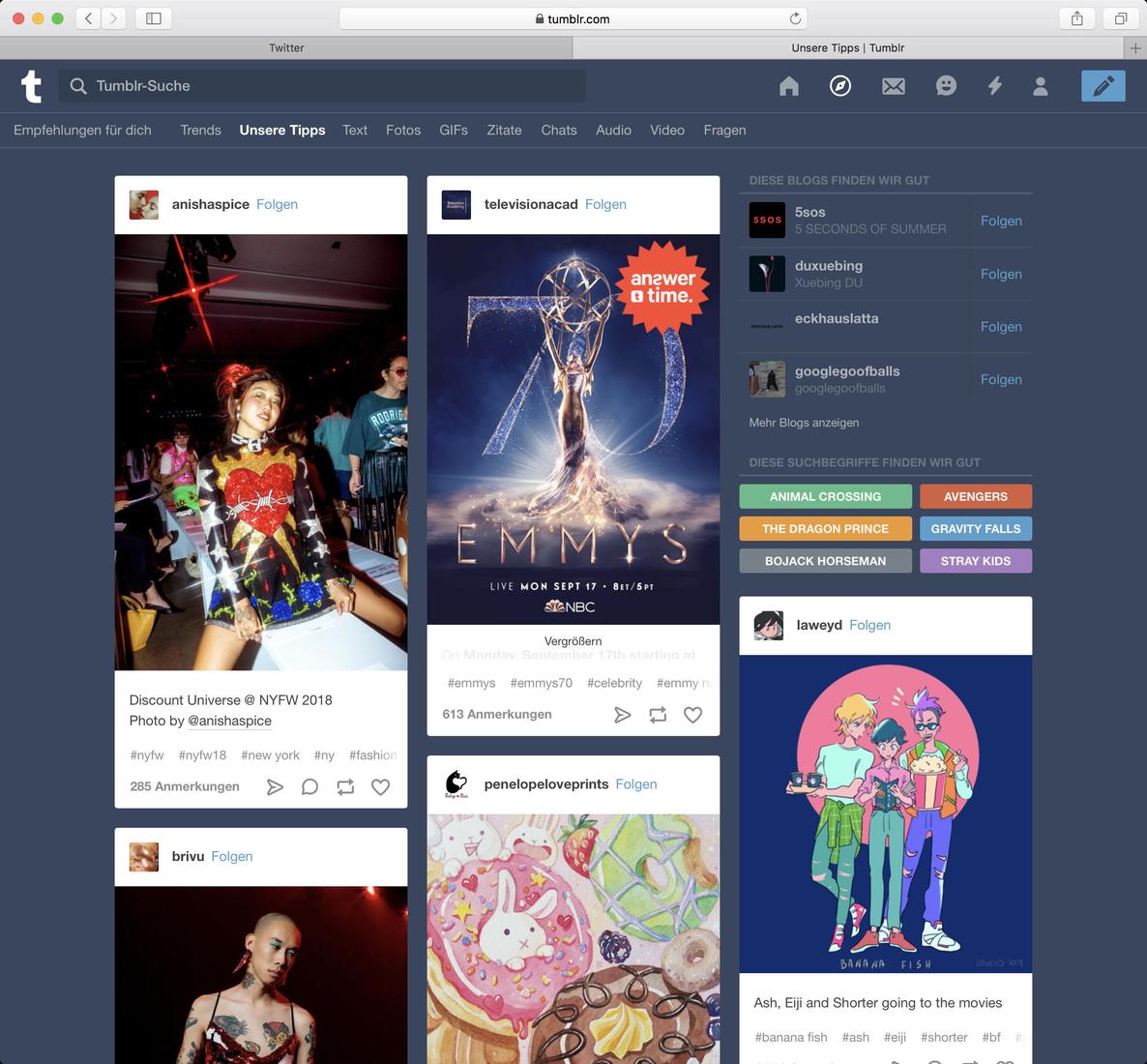Screen dimensions: 1147x1064
Task: Follow the googlegoofballs blog
Action: 1001,380
